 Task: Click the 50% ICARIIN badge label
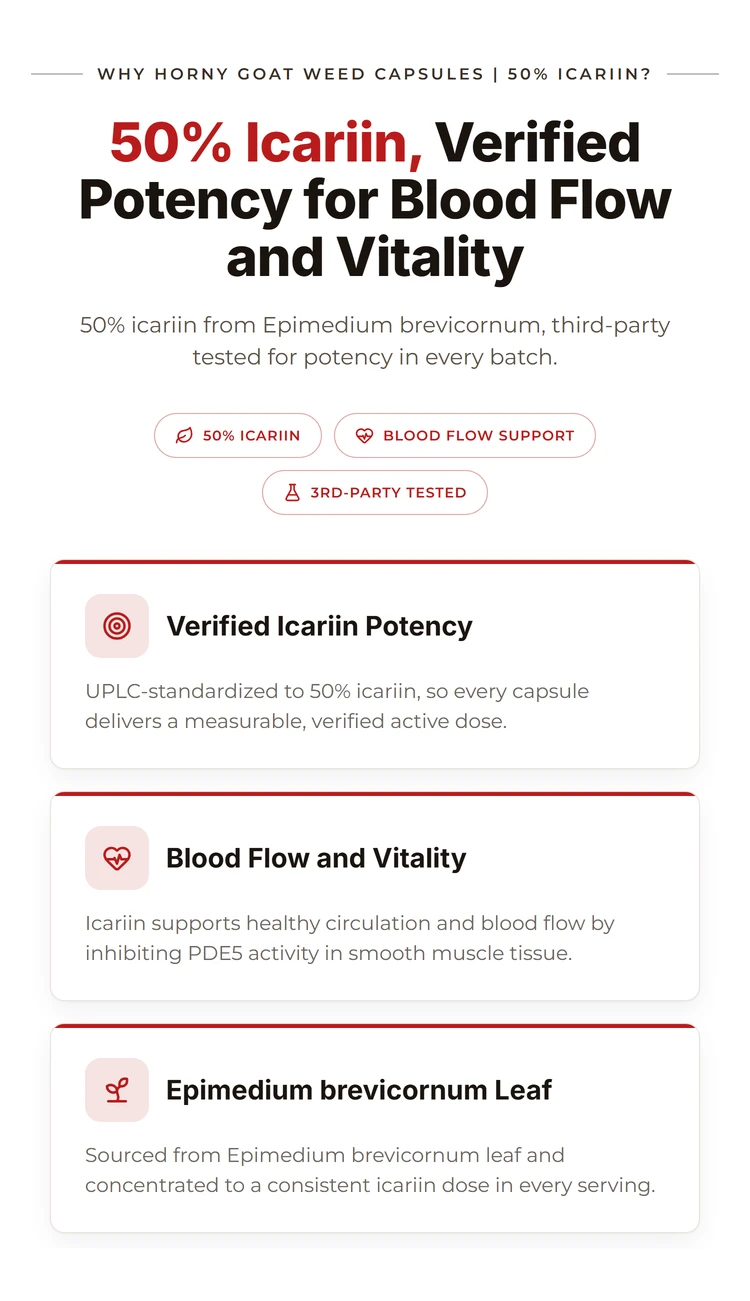click(x=251, y=436)
